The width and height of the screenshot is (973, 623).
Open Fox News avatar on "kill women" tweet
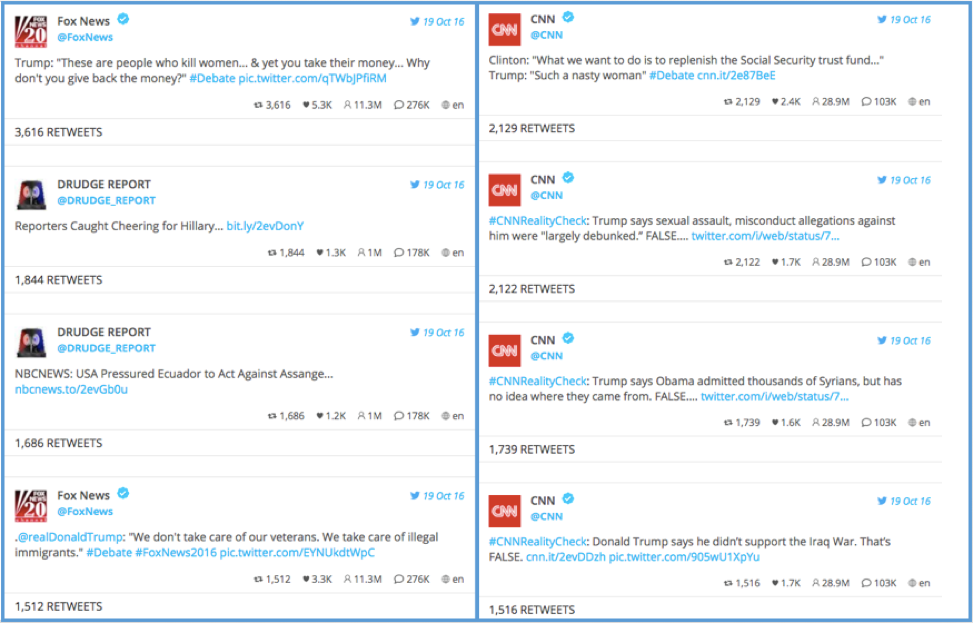pyautogui.click(x=31, y=30)
